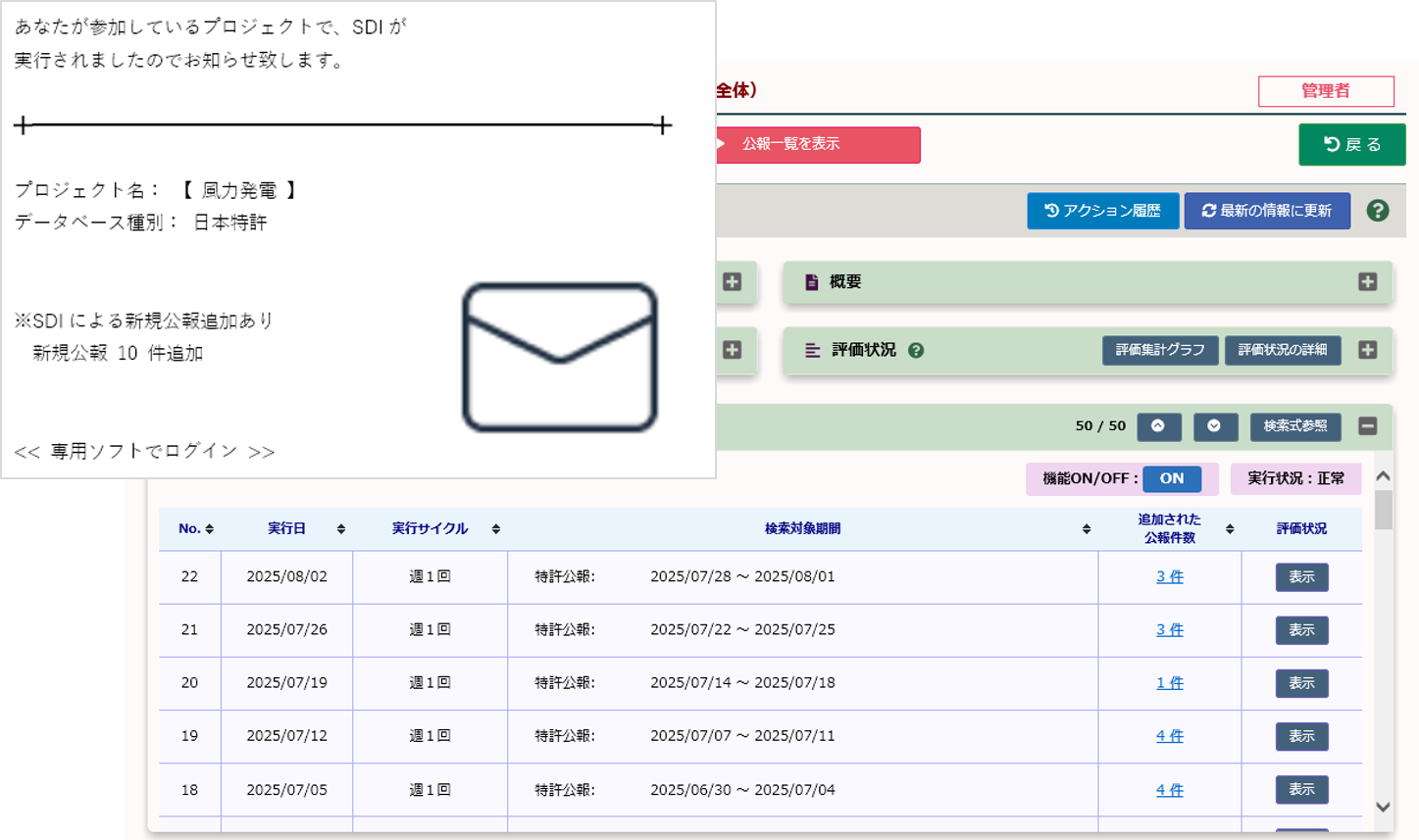This screenshot has height=840, width=1419.
Task: Click 最新の情報に更新 refresh button
Action: (1267, 211)
